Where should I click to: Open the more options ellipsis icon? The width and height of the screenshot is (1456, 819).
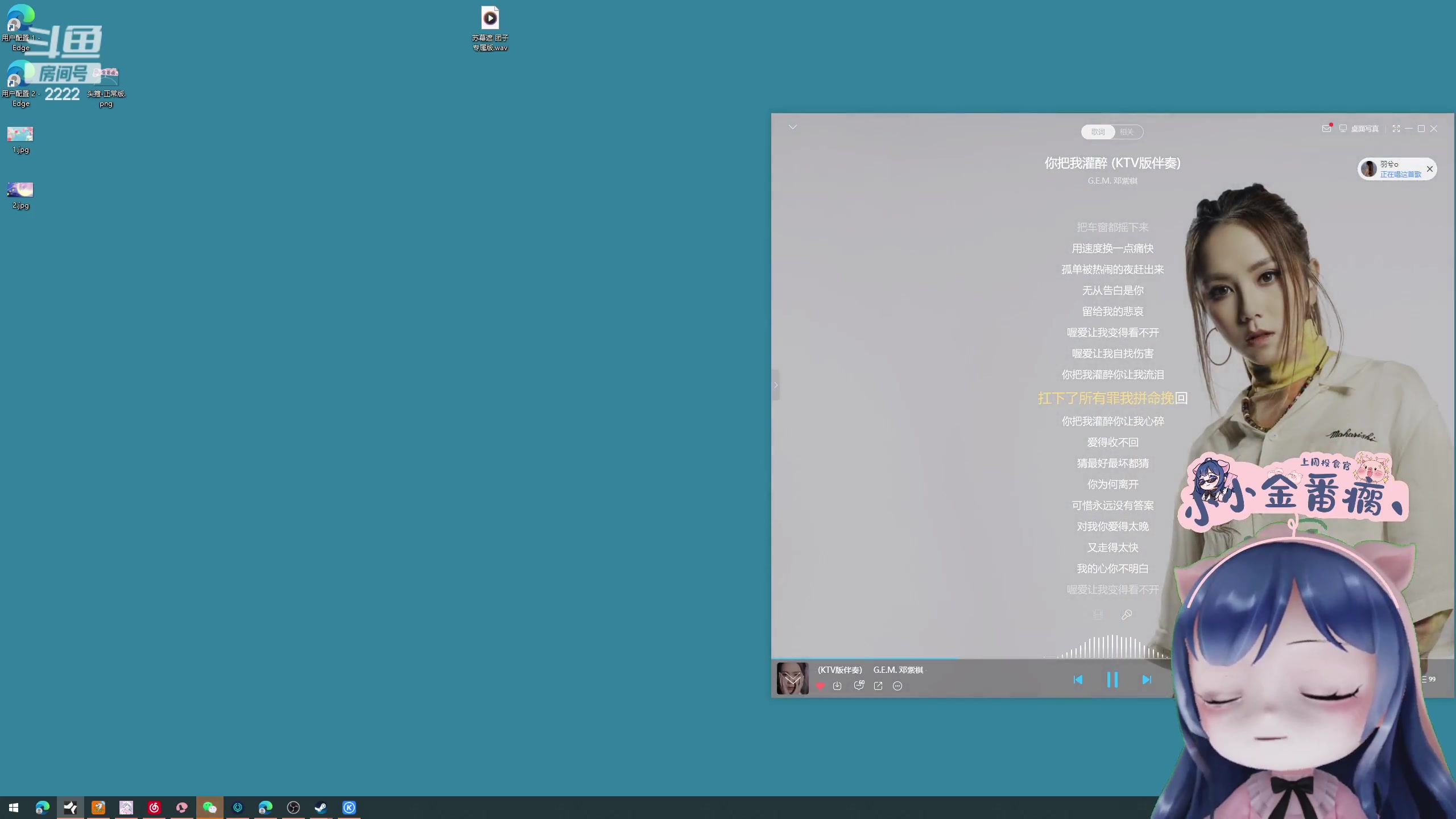pyautogui.click(x=897, y=686)
